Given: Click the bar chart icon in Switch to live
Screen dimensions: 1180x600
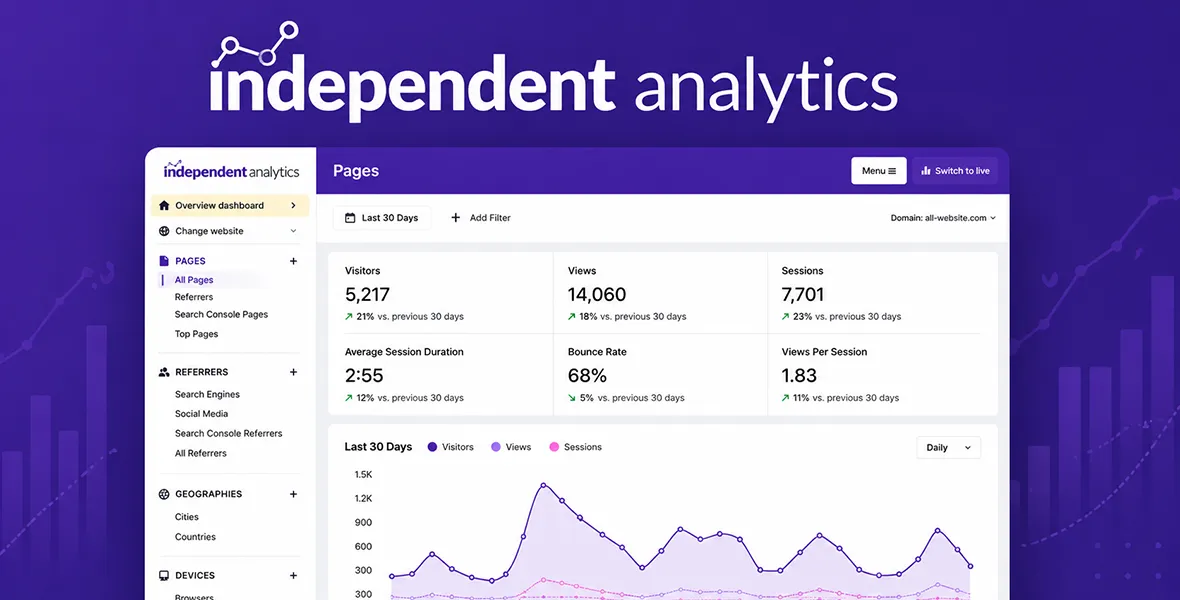Looking at the screenshot, I should (926, 171).
